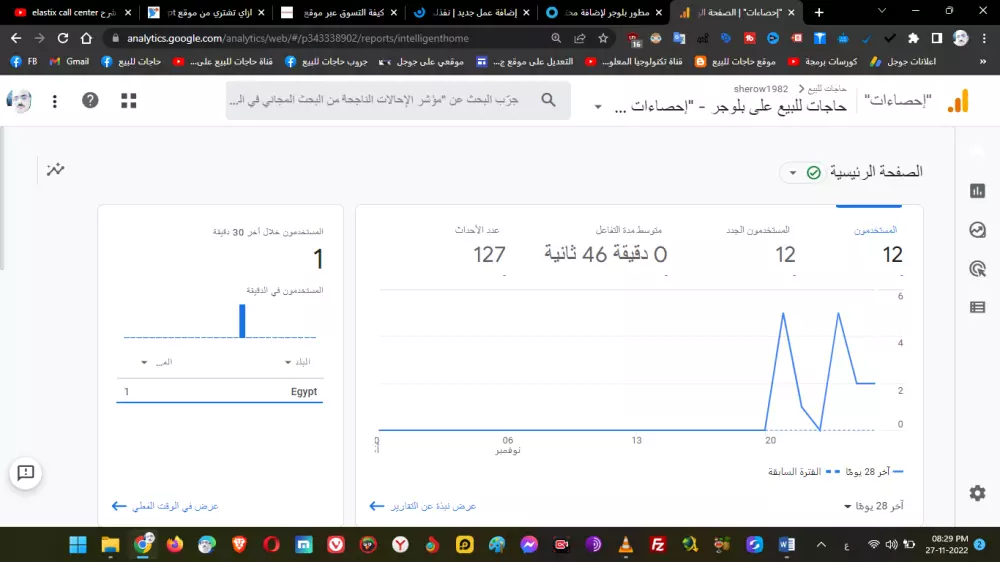Click the search magnifier icon in Analytics
This screenshot has height=562, width=1000.
[x=548, y=100]
